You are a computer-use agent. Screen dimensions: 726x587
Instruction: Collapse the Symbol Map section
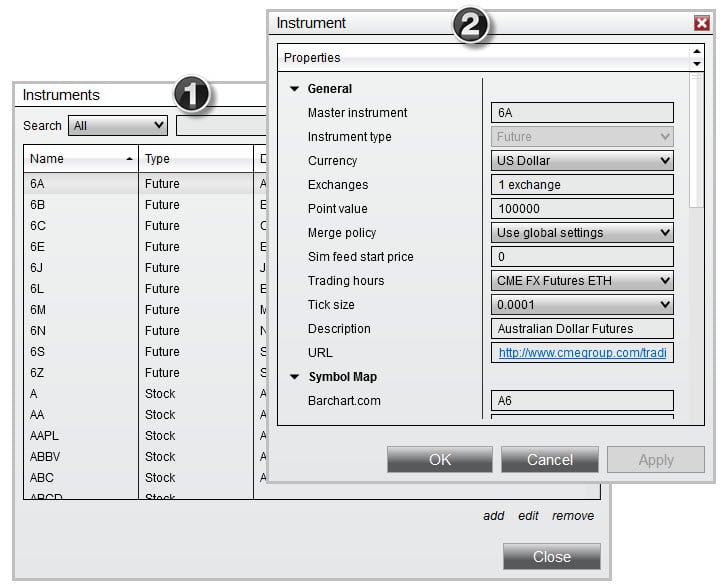(294, 377)
